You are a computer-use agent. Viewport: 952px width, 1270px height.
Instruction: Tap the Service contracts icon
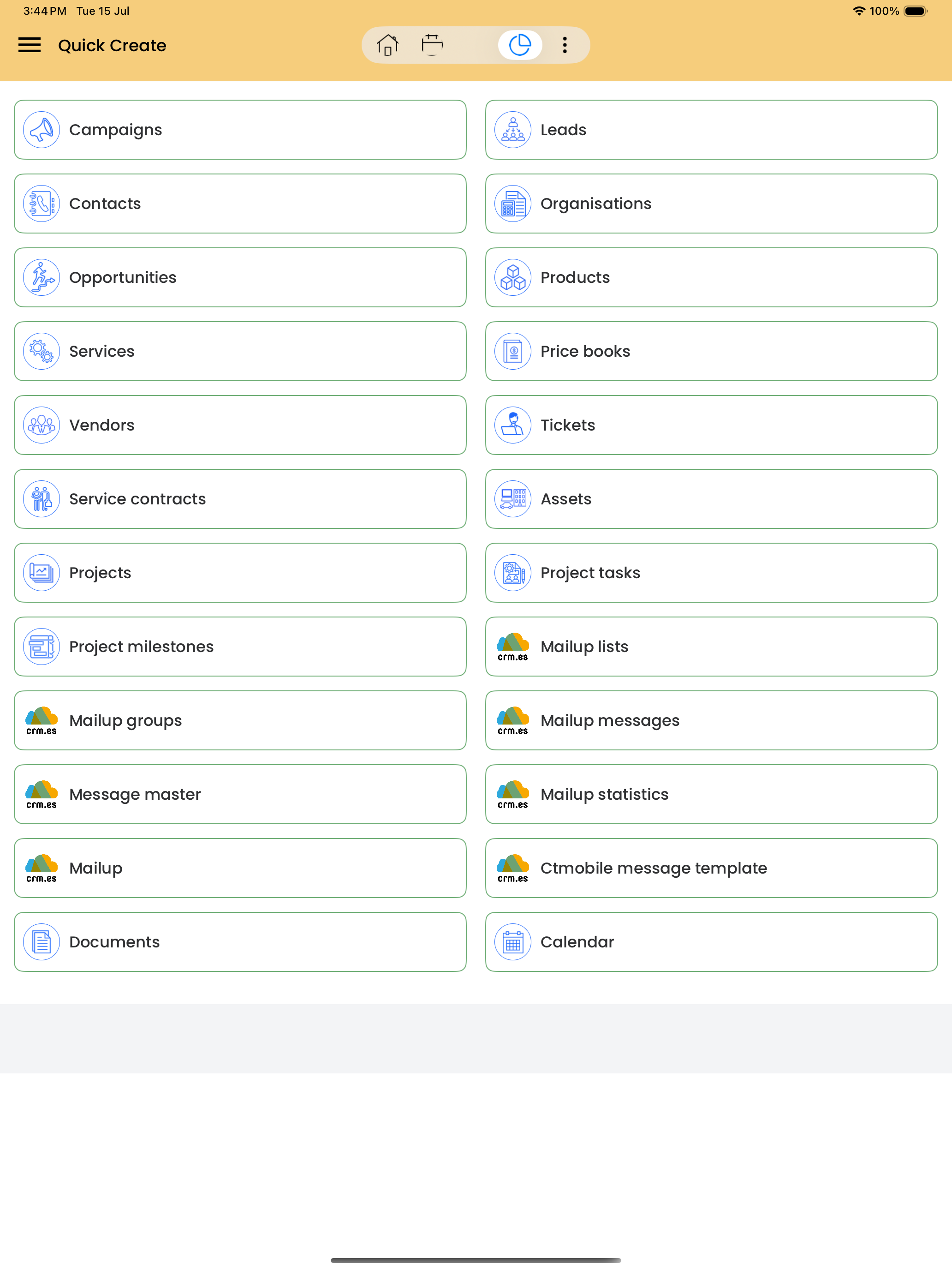42,499
